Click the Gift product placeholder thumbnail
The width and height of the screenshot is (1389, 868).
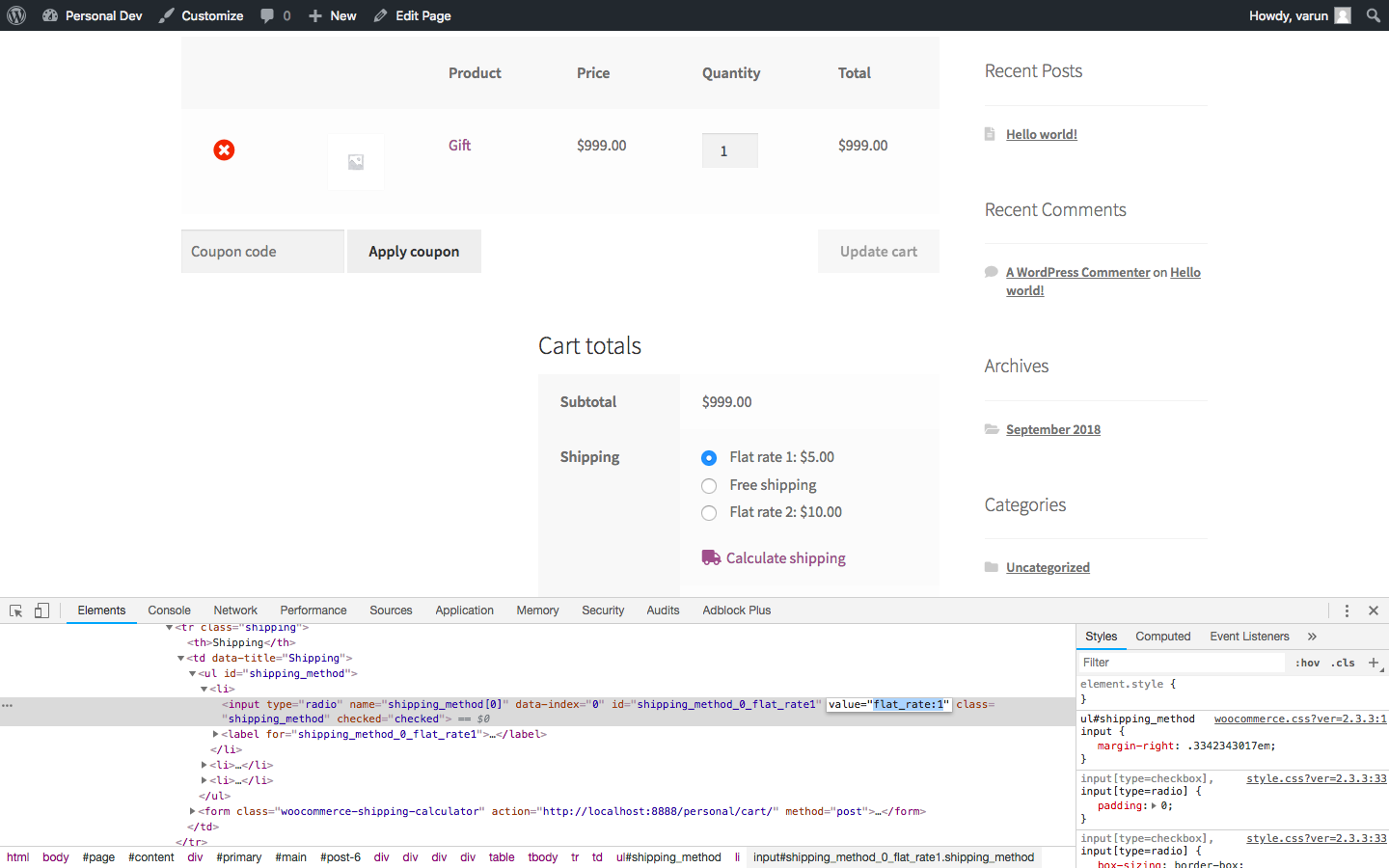click(356, 162)
